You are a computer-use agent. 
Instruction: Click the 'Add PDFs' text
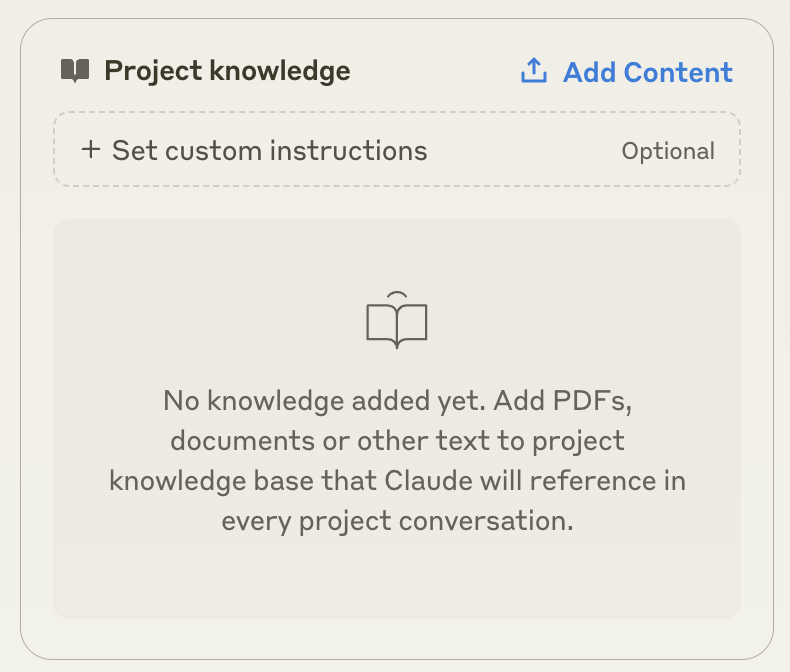(562, 401)
